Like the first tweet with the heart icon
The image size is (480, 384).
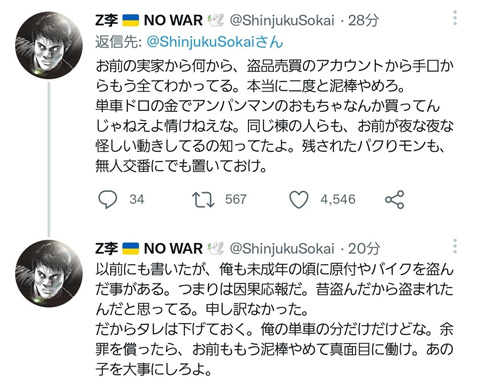click(298, 199)
